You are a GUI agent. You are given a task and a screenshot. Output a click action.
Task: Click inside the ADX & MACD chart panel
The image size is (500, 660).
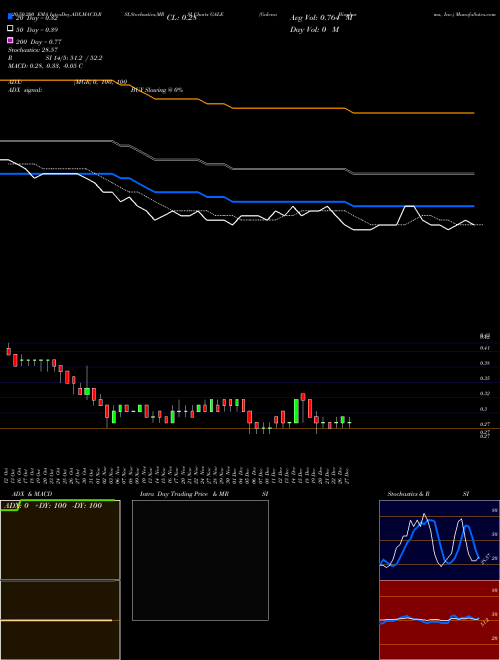60,580
